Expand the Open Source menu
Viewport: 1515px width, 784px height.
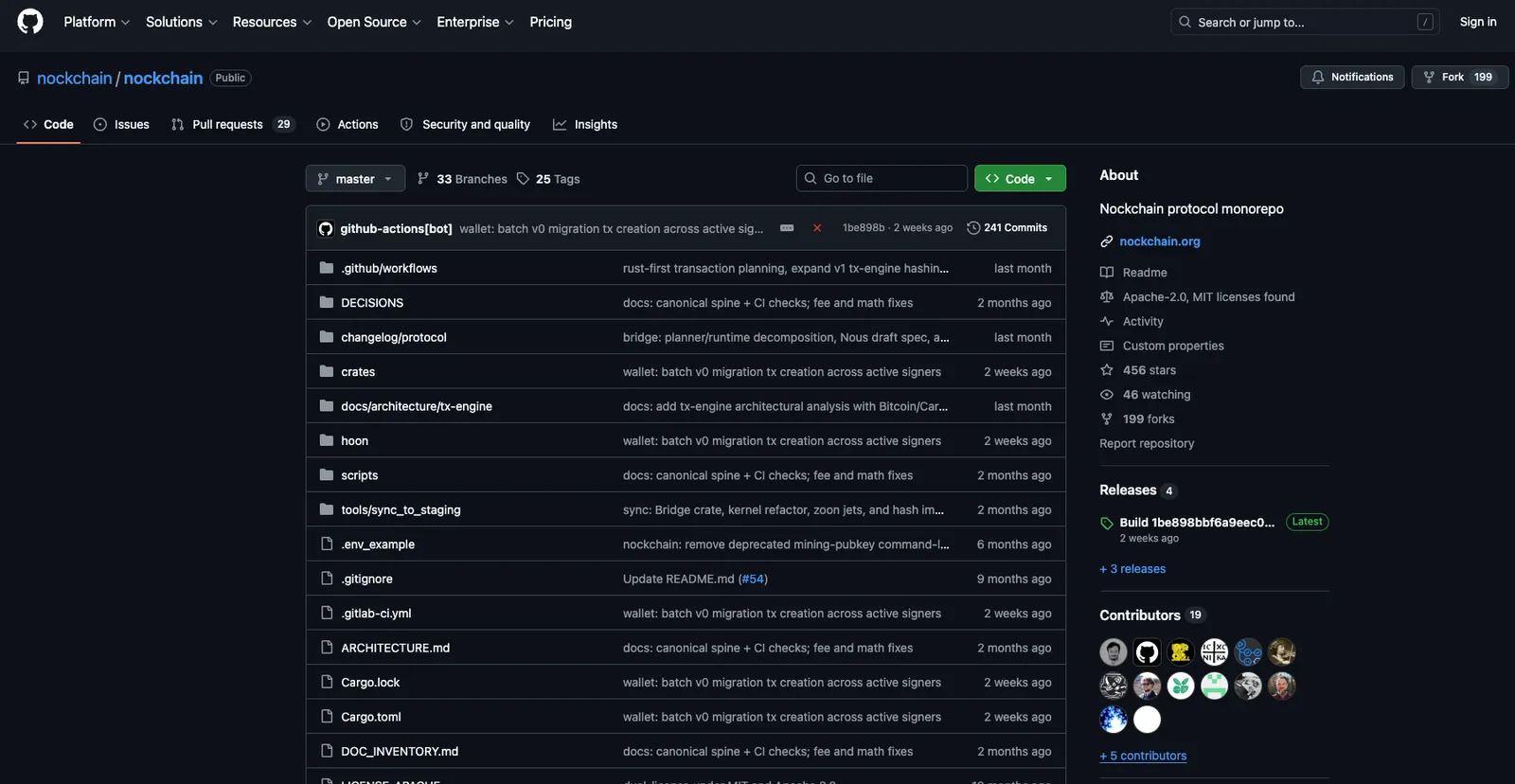[374, 22]
